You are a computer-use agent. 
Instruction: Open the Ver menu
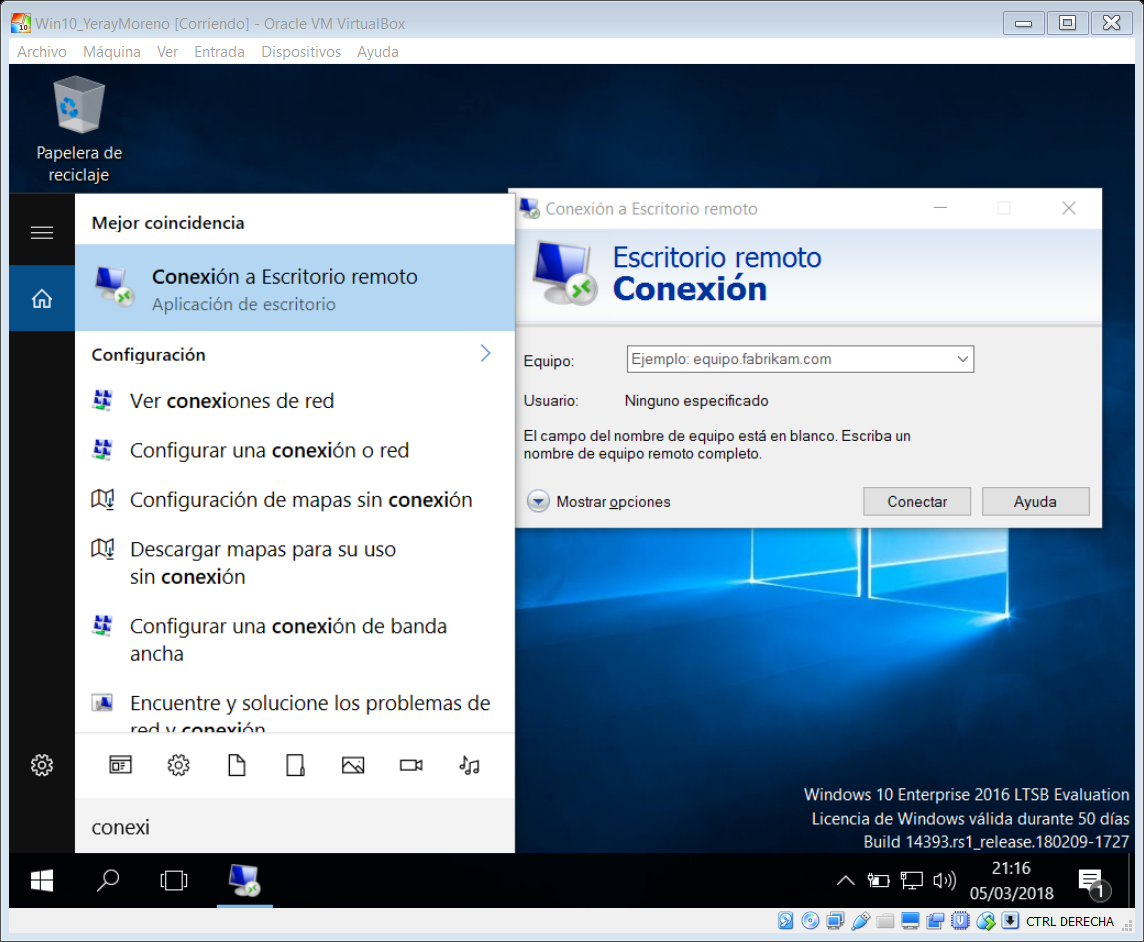click(167, 52)
